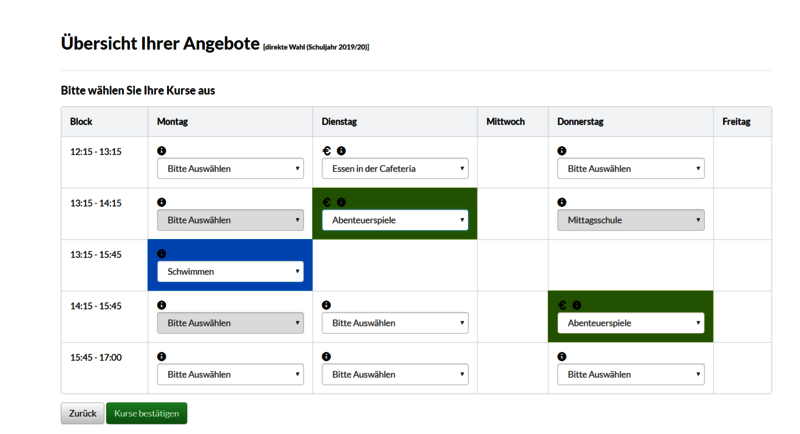Click the Freitag column header
Image resolution: width=800 pixels, height=434 pixels.
click(736, 122)
